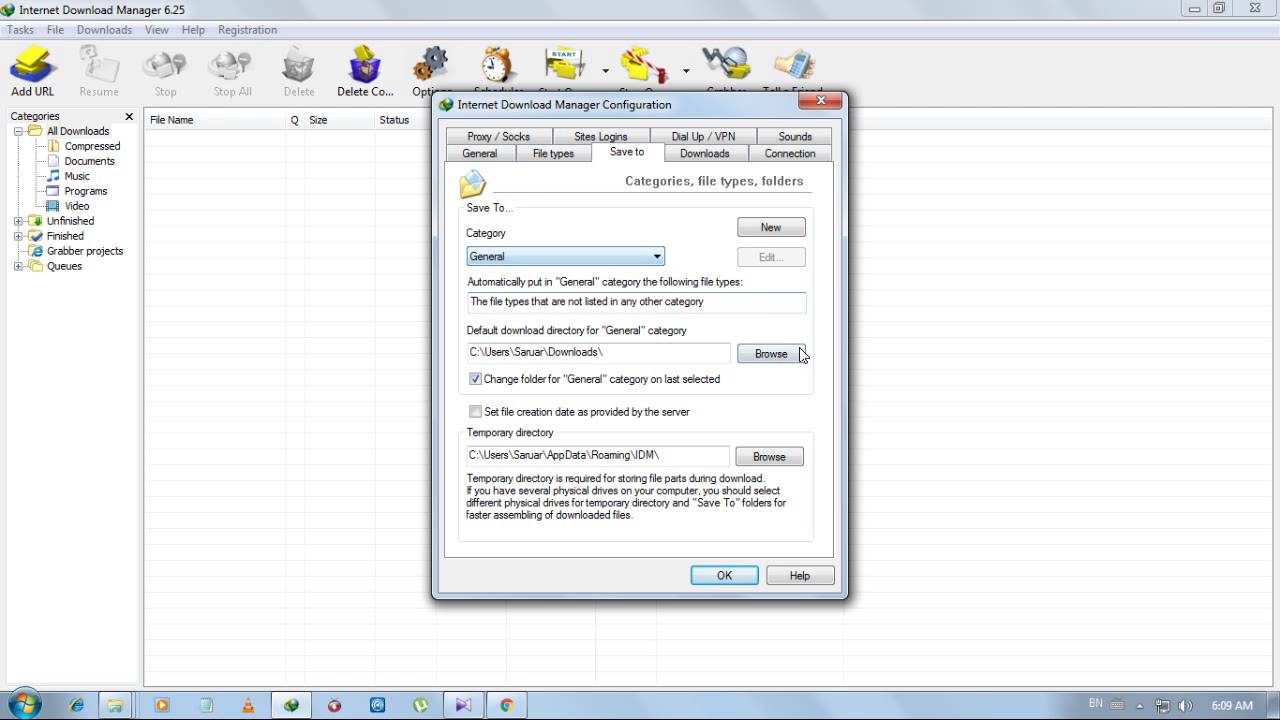Switch to the Connection tab

coord(790,153)
